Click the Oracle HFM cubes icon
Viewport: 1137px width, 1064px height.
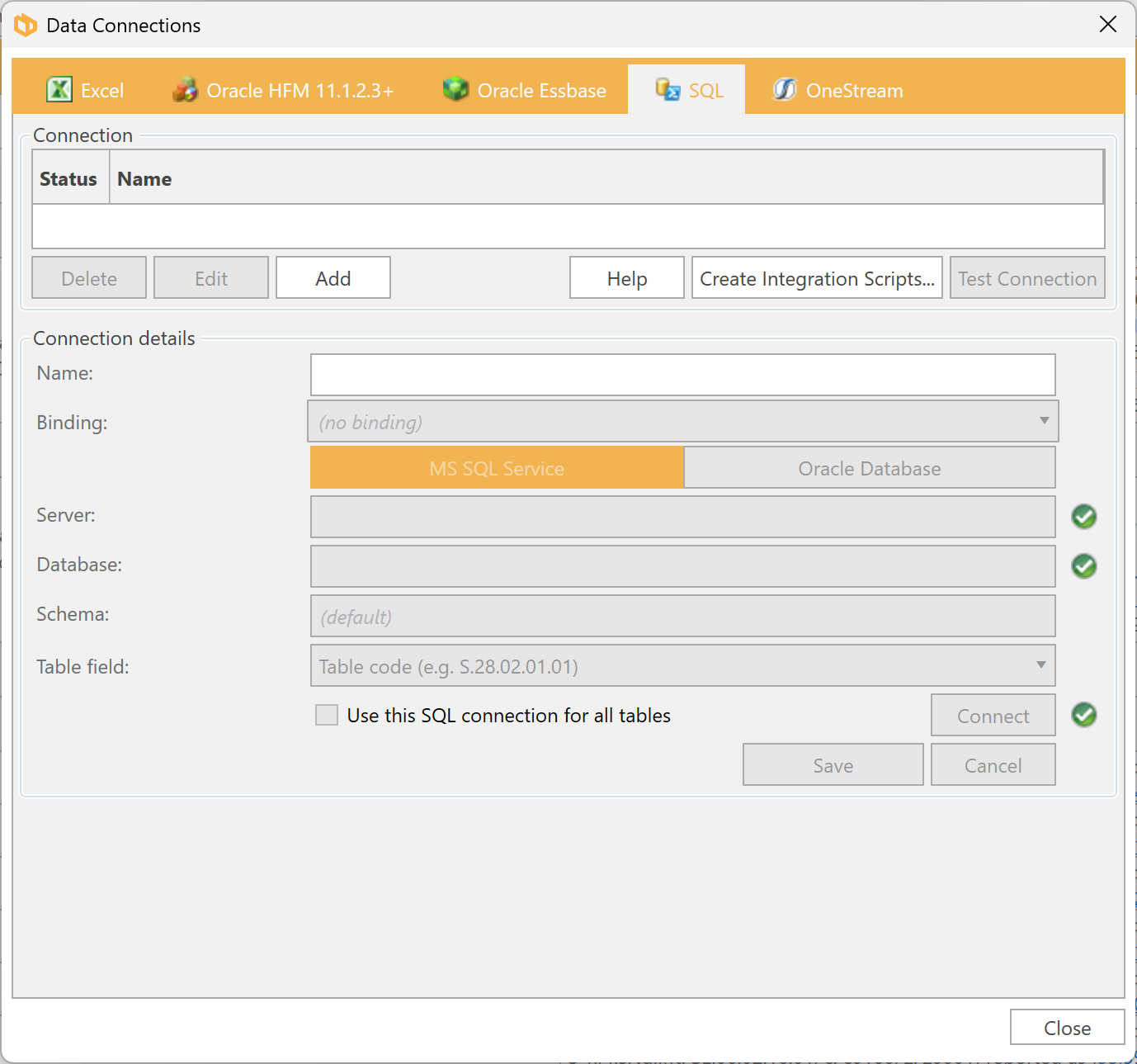tap(185, 89)
